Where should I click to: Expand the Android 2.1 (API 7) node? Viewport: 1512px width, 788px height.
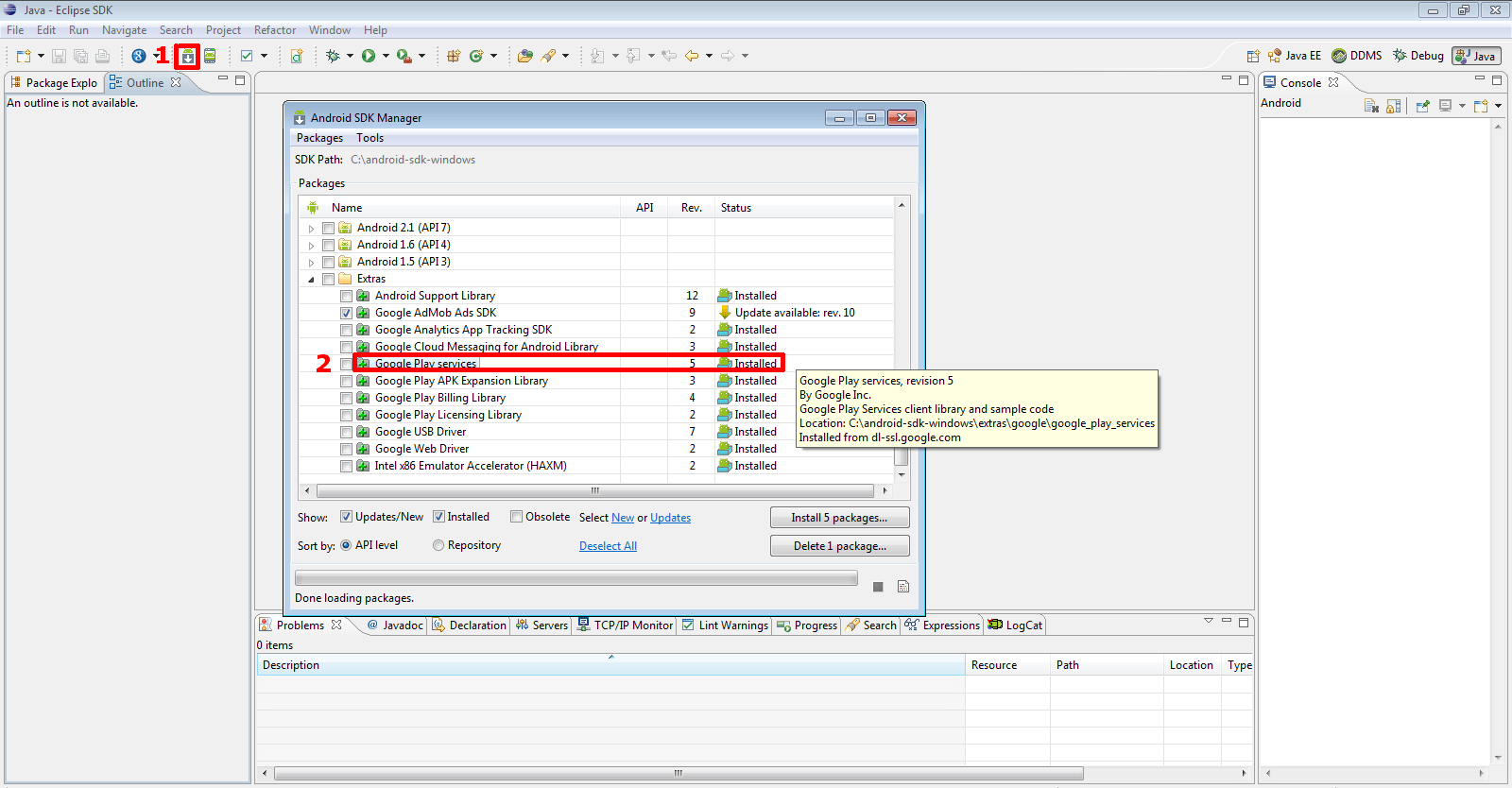(311, 229)
